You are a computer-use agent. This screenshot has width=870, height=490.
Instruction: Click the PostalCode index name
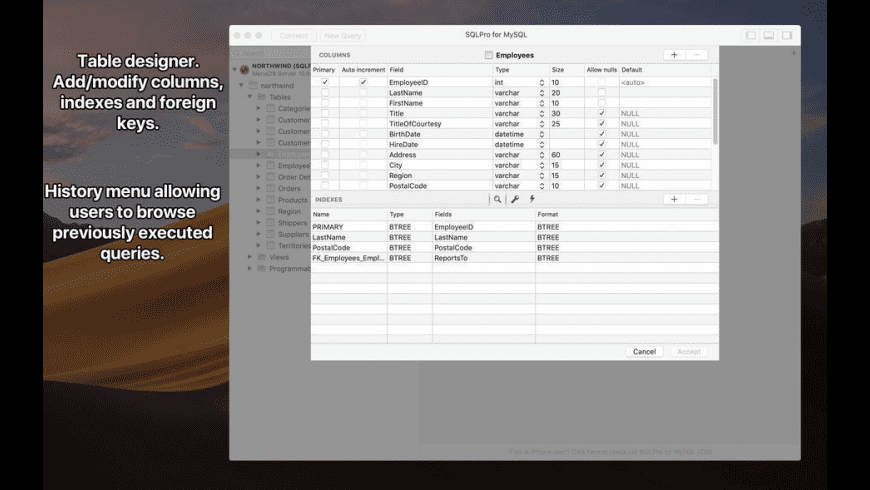331,247
